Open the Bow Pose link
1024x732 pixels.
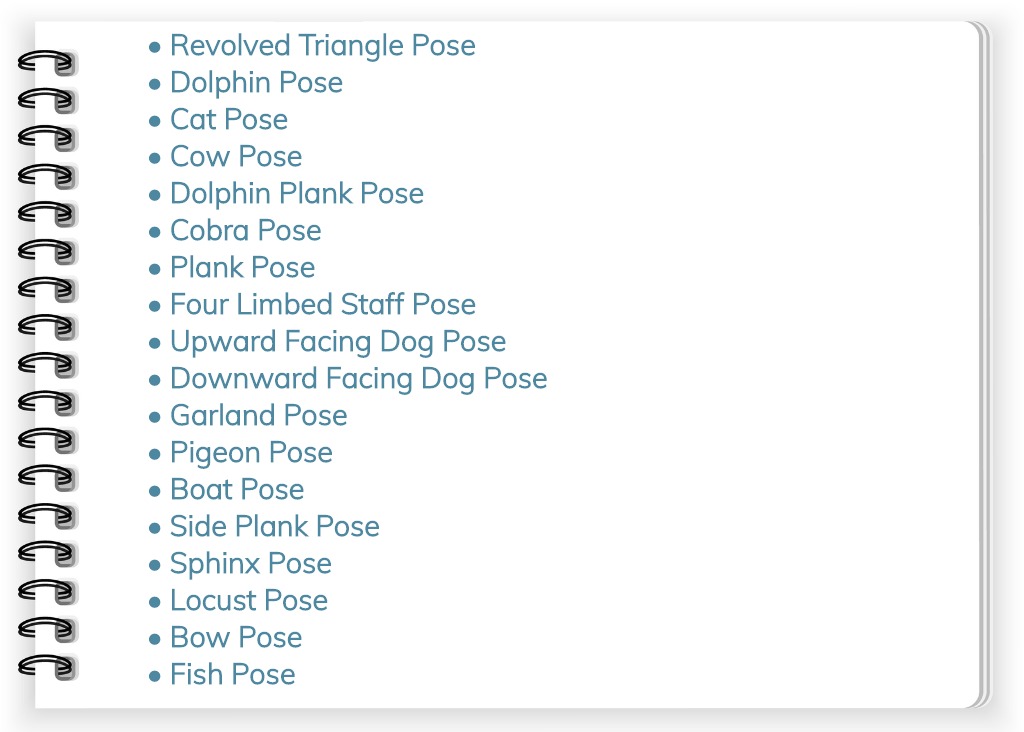[236, 638]
